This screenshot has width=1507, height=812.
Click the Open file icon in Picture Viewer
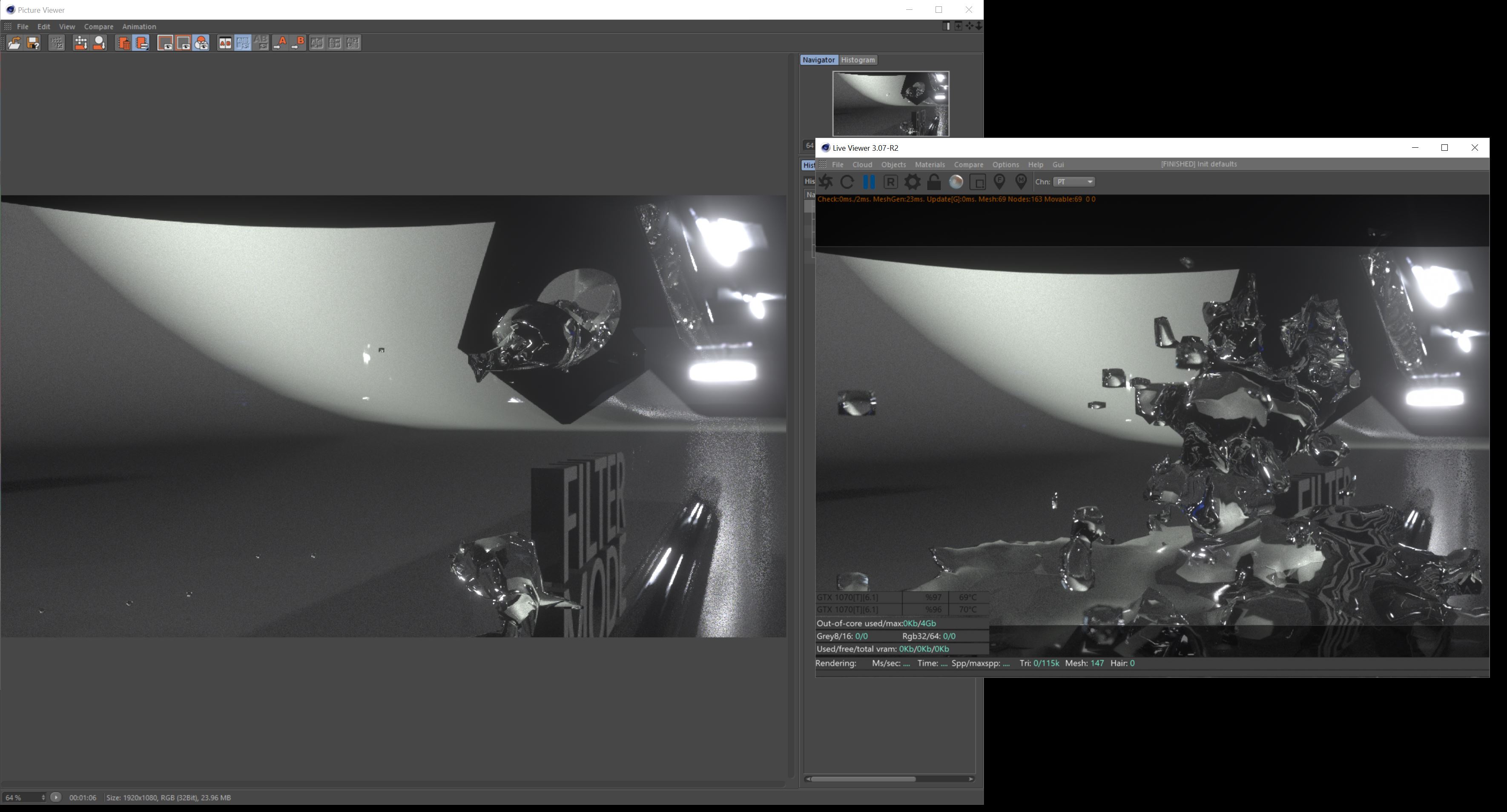coord(14,43)
